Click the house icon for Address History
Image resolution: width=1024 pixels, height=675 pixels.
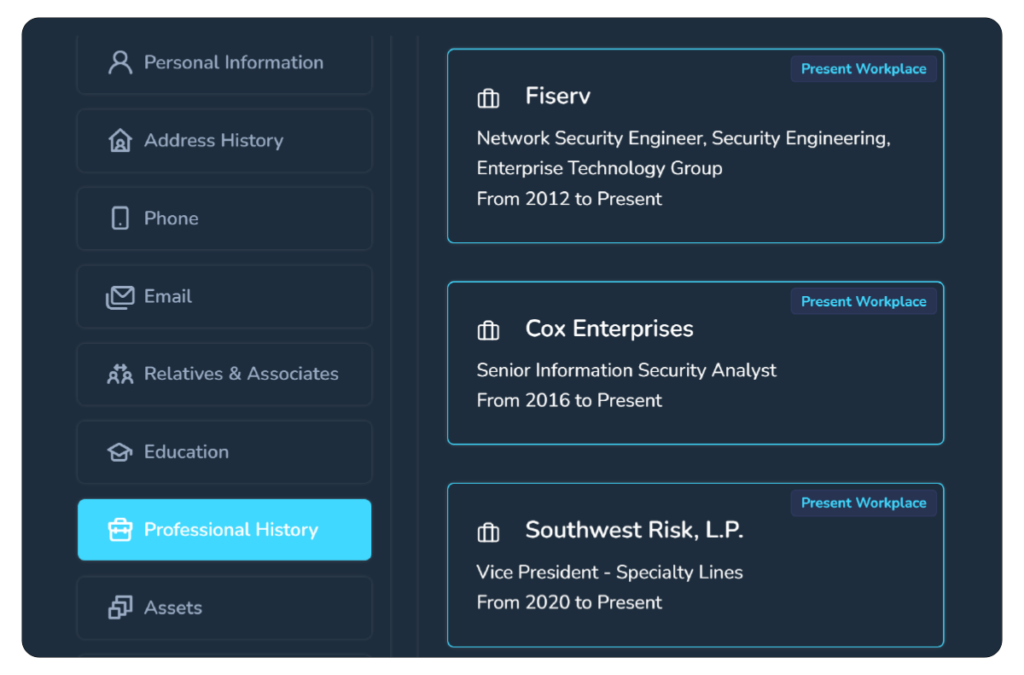[x=120, y=140]
